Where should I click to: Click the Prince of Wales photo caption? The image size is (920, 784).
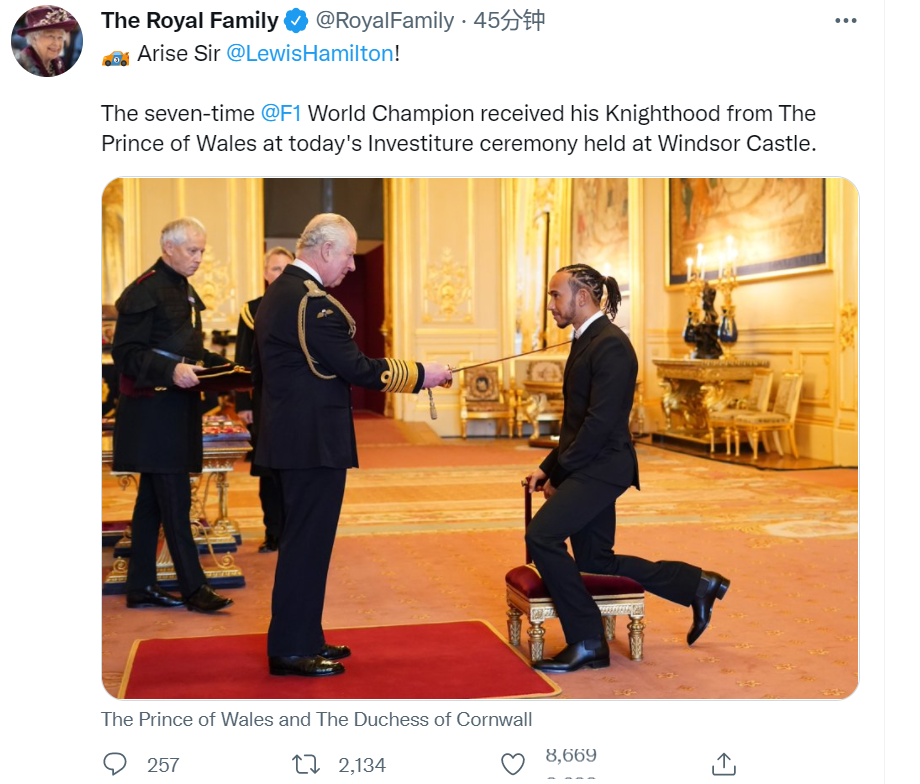point(316,719)
